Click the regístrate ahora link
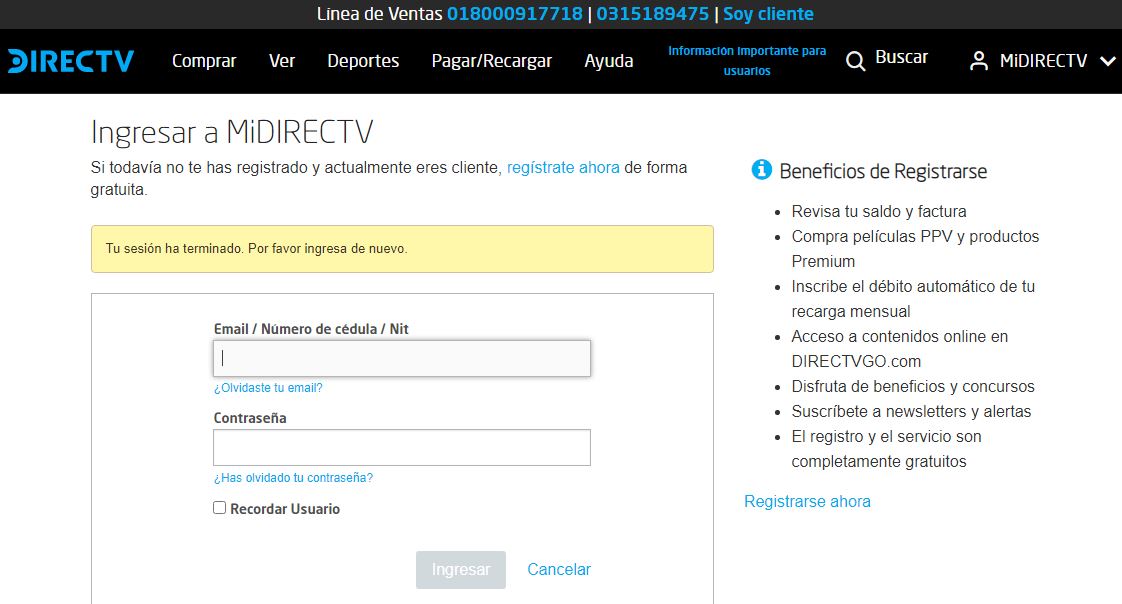This screenshot has height=604, width=1122. 563,167
